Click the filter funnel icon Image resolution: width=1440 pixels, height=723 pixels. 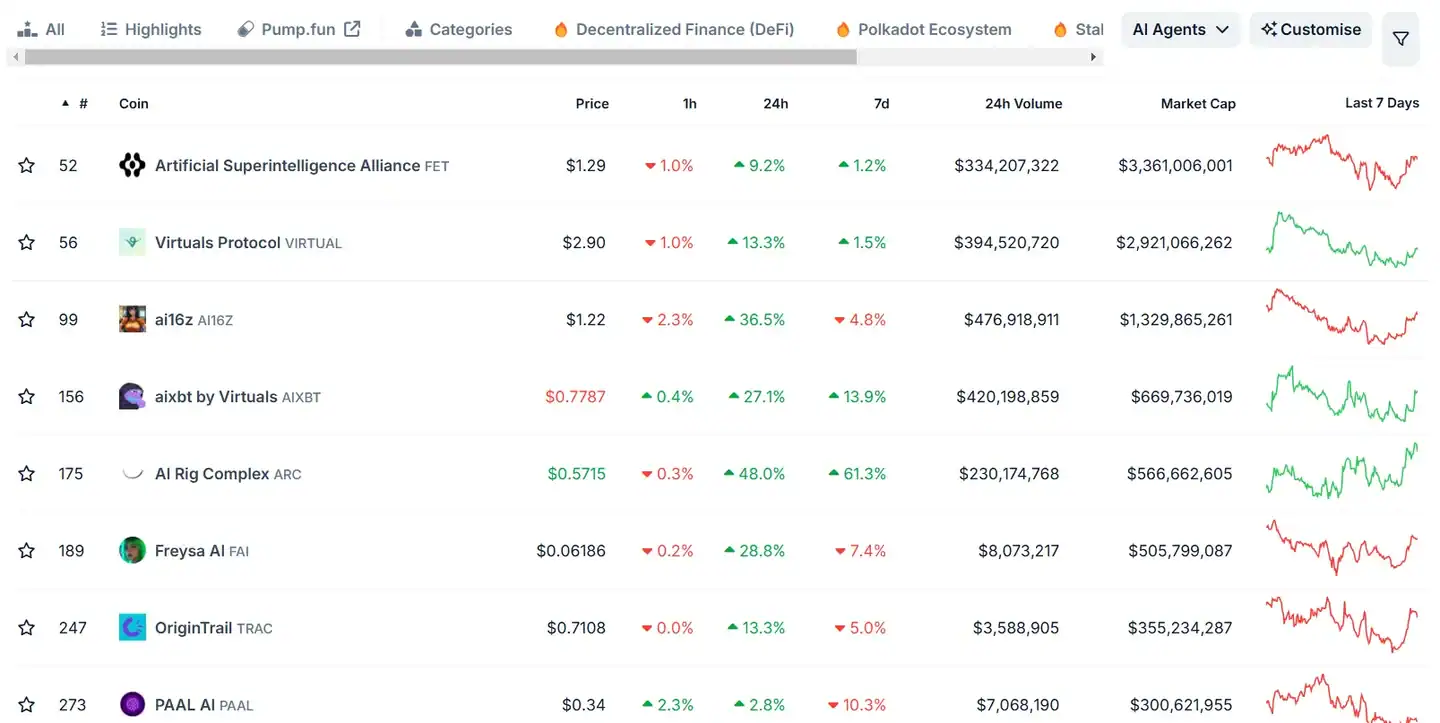1400,39
